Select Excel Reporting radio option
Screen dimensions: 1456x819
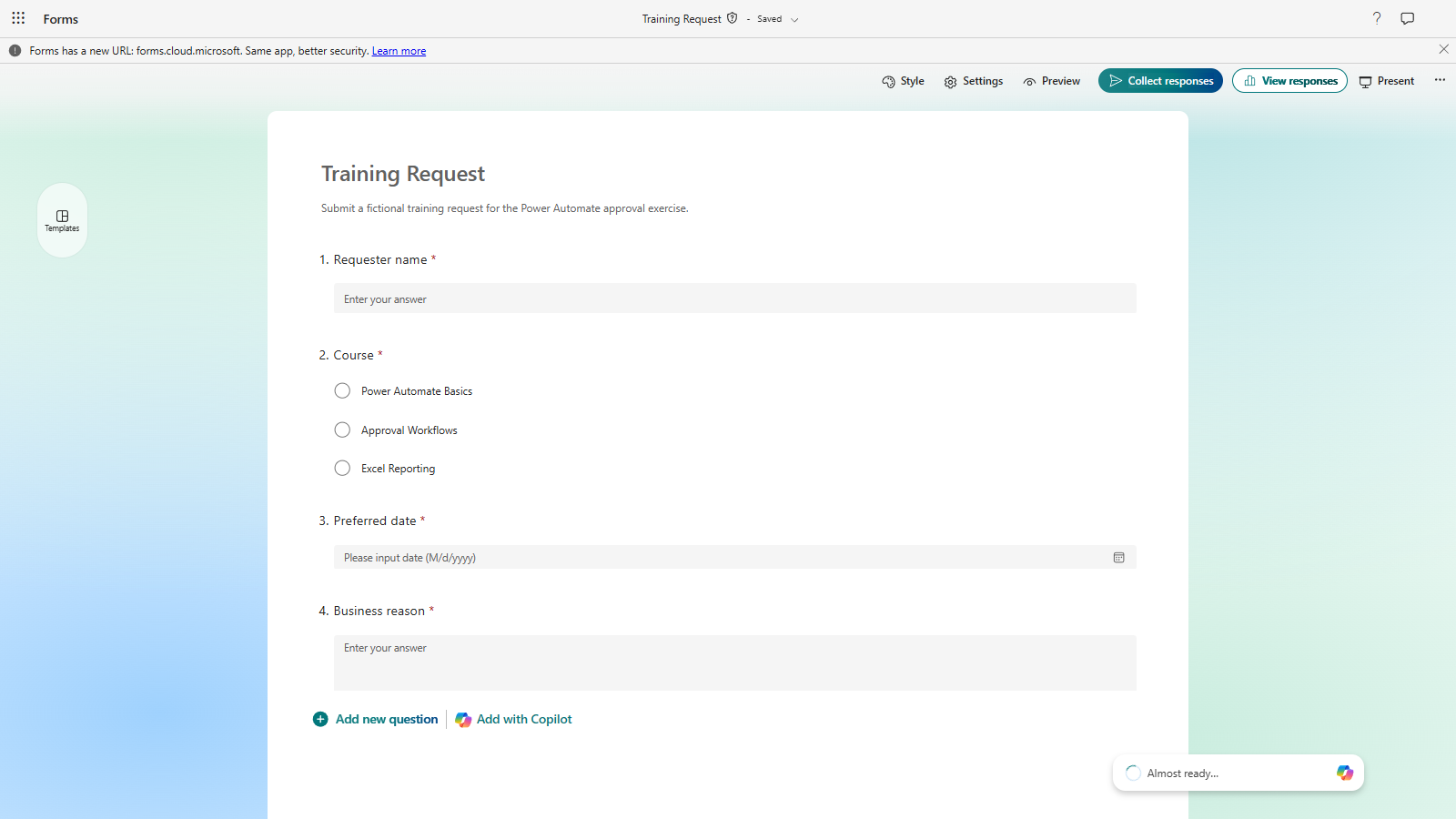coord(342,468)
